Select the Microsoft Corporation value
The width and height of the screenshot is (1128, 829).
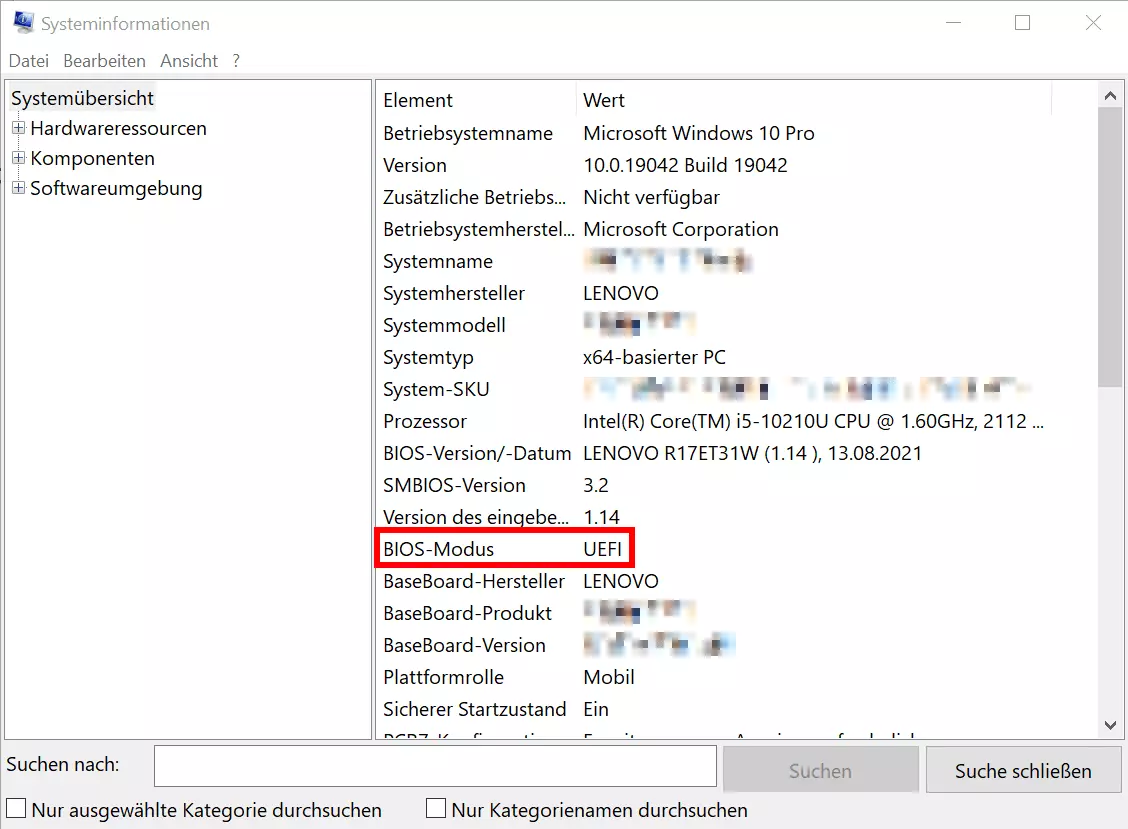coord(681,230)
